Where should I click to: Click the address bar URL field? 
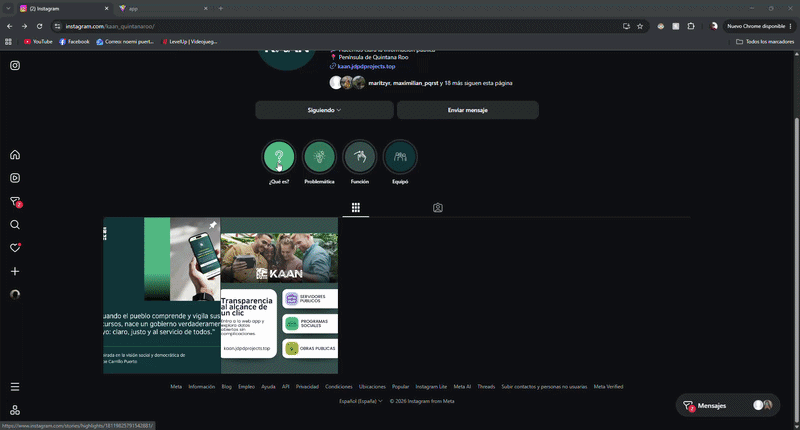pos(337,26)
